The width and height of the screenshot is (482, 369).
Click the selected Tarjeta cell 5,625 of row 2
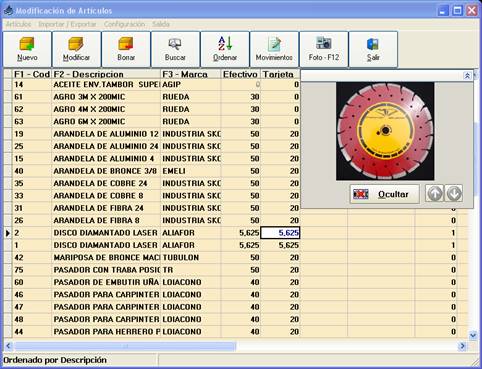[x=280, y=233]
